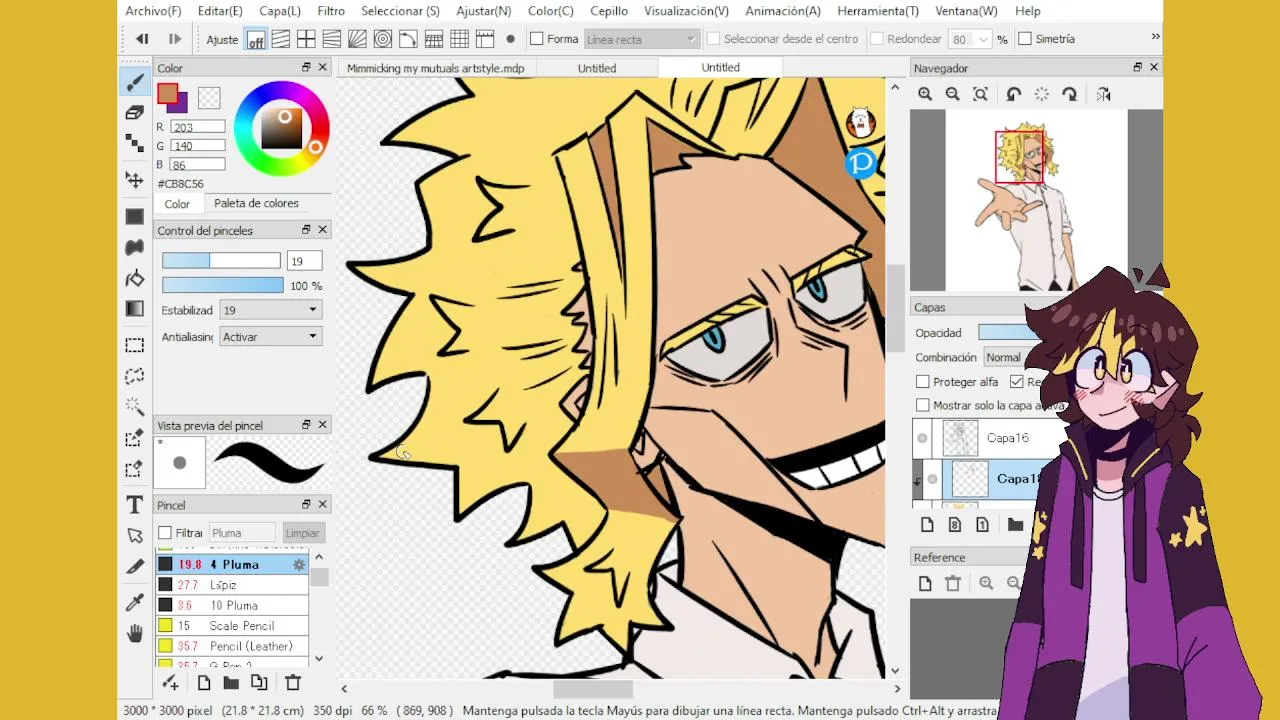Select the Hand pan tool
The height and width of the screenshot is (720, 1280).
pyautogui.click(x=135, y=633)
